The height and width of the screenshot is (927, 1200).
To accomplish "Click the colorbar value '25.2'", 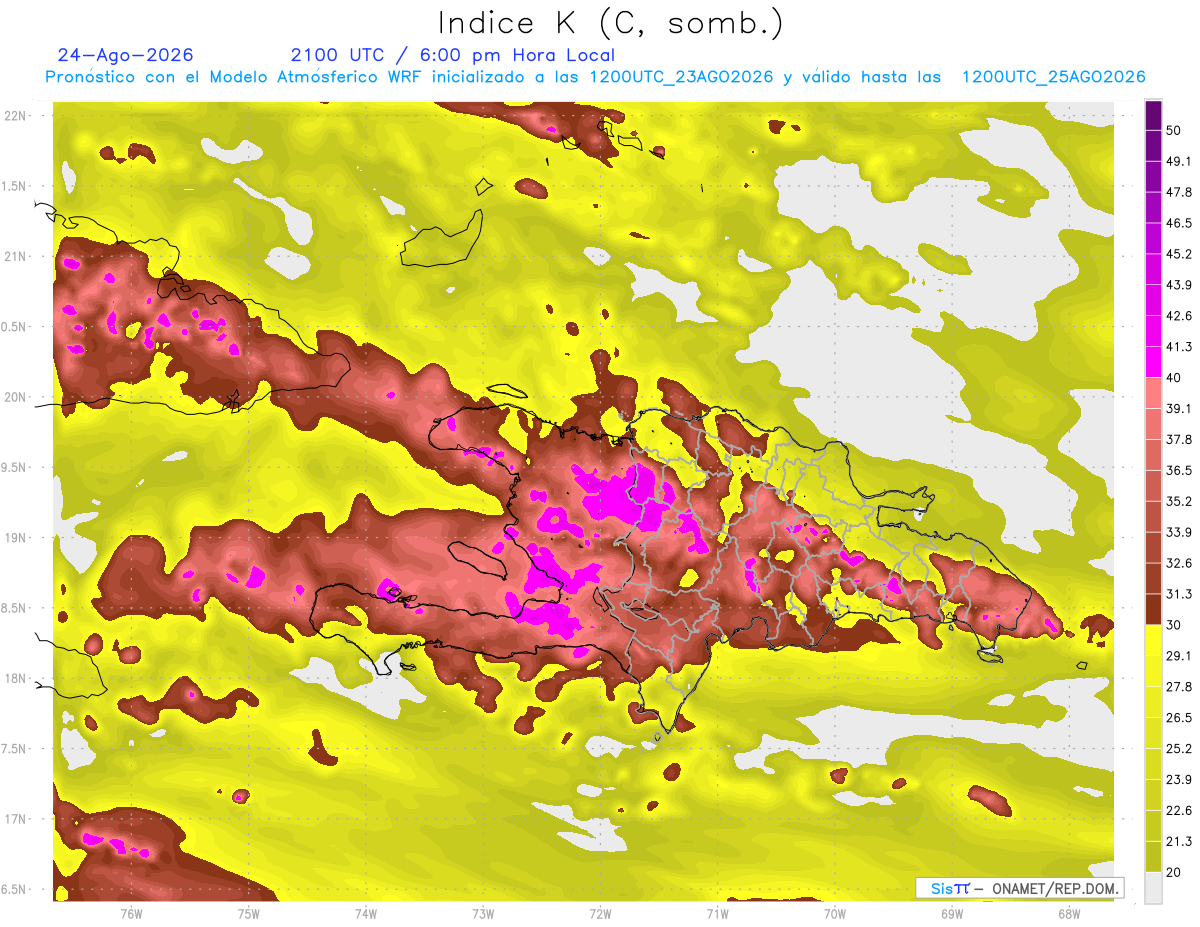I will [1178, 749].
